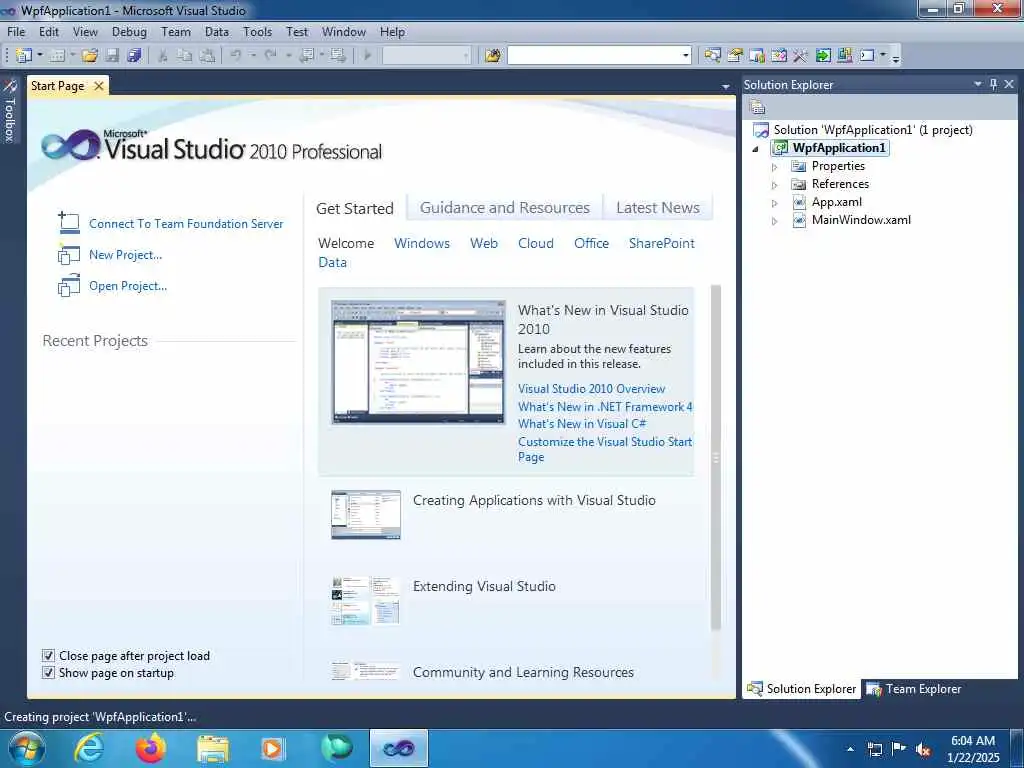
Task: Open the Command Window toolbar icon
Action: [867, 56]
